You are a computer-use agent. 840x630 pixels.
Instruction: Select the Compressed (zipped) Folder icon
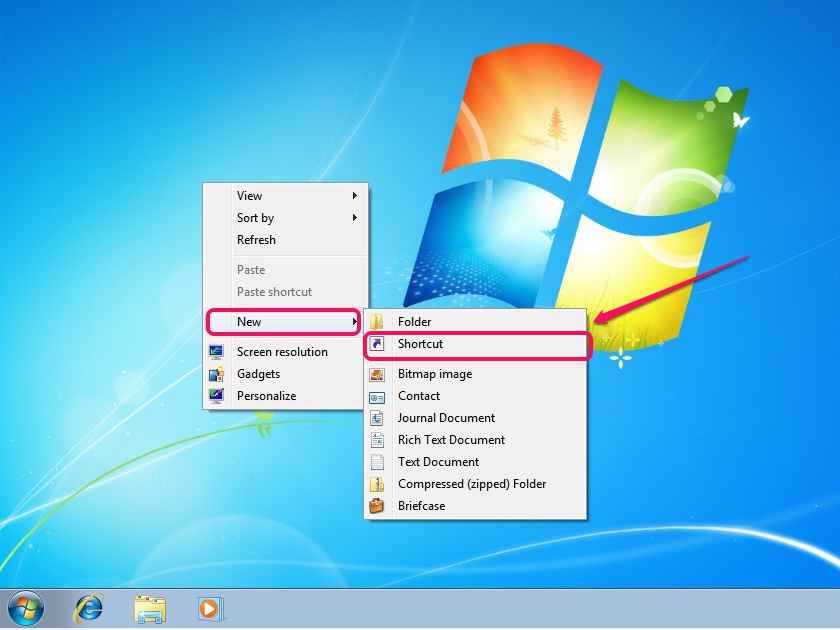coord(378,483)
